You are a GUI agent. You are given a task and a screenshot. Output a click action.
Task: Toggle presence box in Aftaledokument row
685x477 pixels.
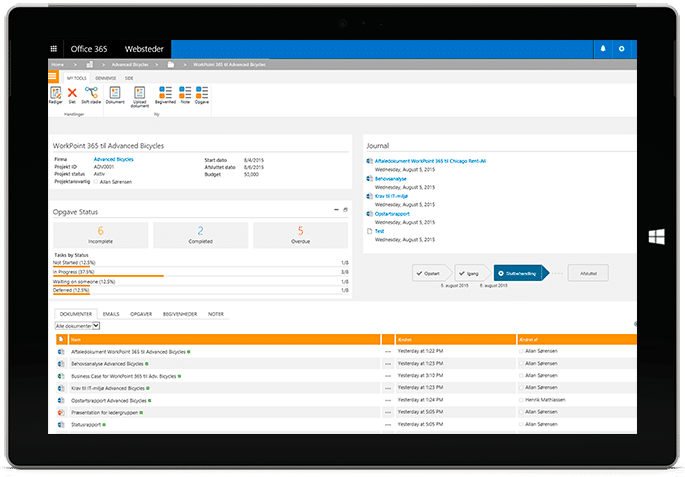click(x=521, y=351)
